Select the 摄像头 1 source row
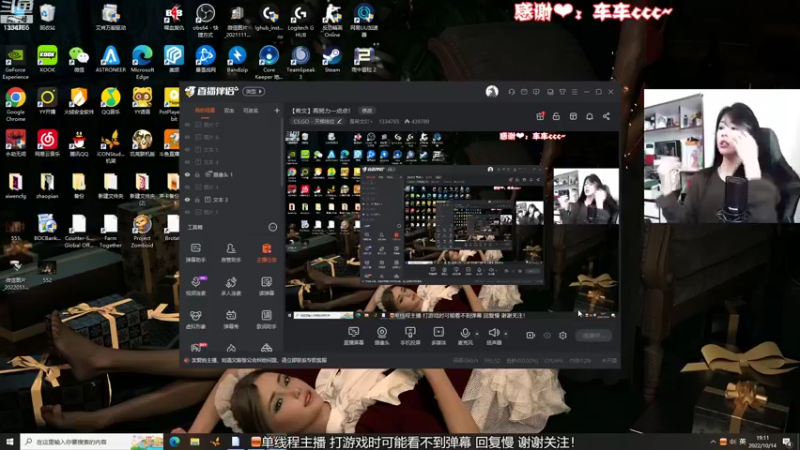Screen dimensions: 800x450 [232, 174]
